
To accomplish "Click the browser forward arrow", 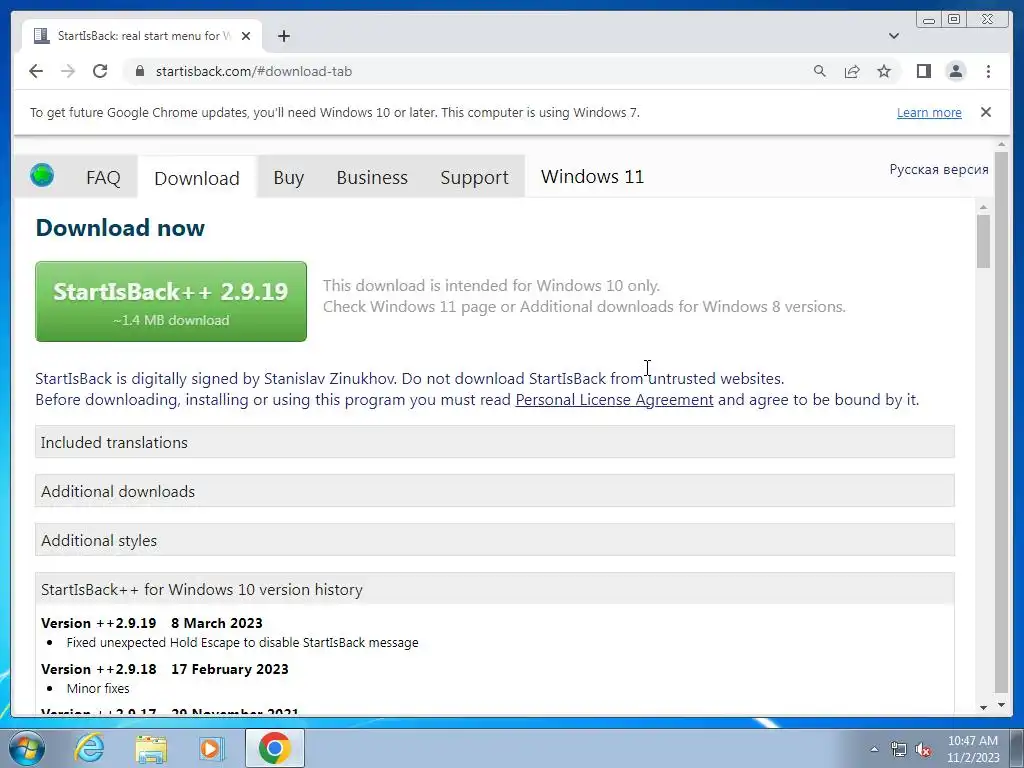I will (x=68, y=71).
